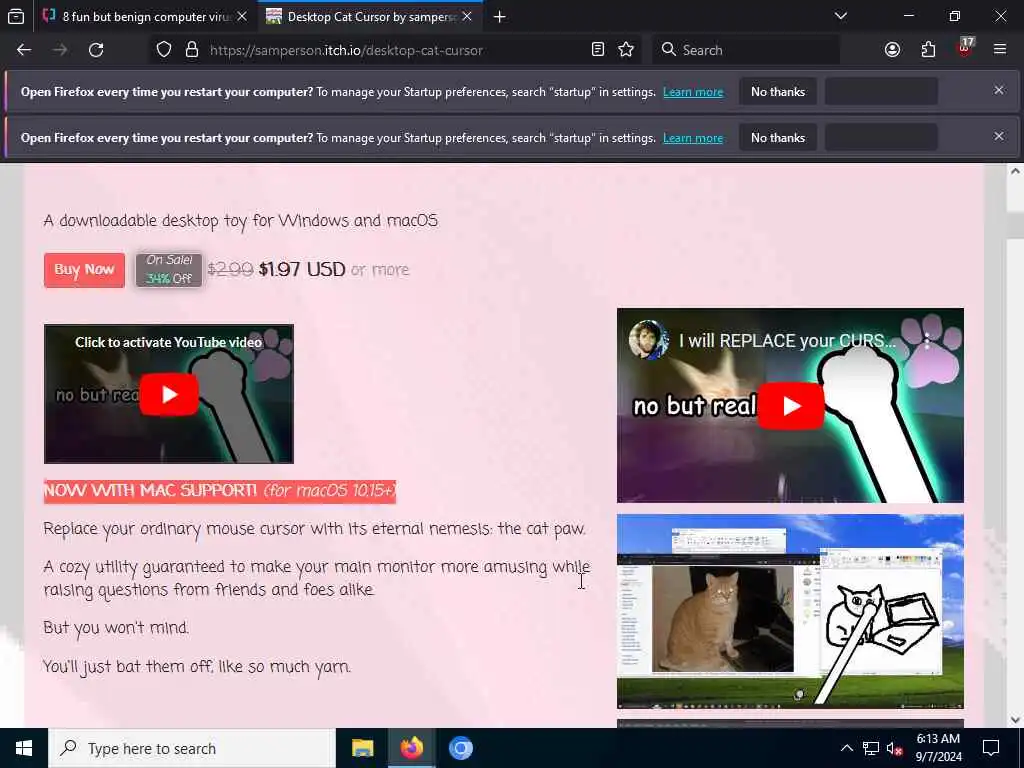Open a new tab with plus button
Screen dimensions: 1024x768
(x=500, y=17)
